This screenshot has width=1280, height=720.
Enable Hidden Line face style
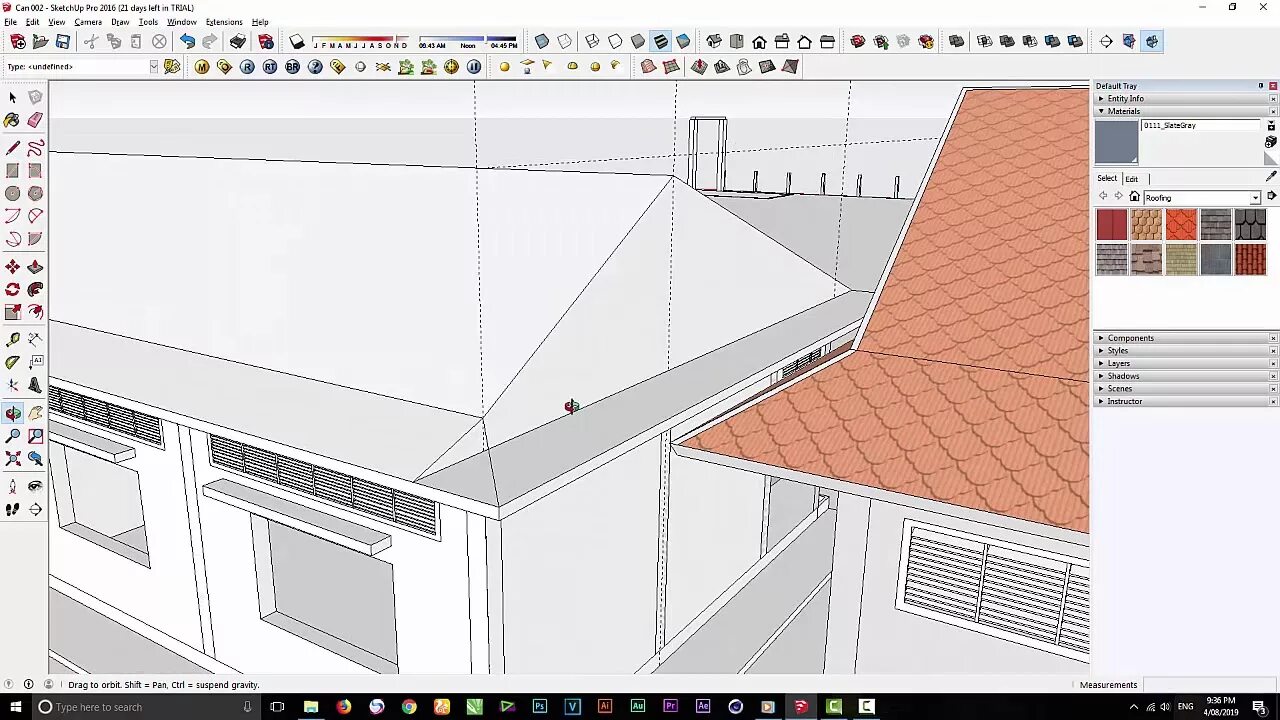point(615,41)
